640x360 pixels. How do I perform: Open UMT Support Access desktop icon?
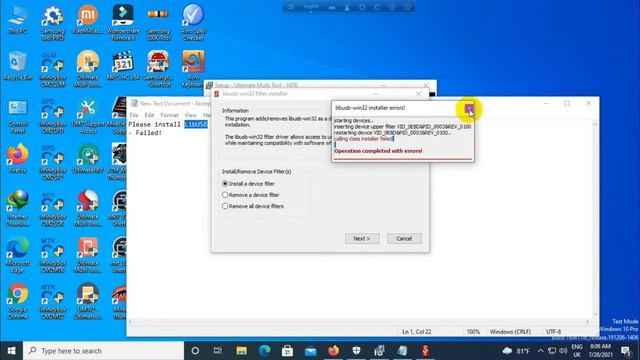tap(88, 116)
